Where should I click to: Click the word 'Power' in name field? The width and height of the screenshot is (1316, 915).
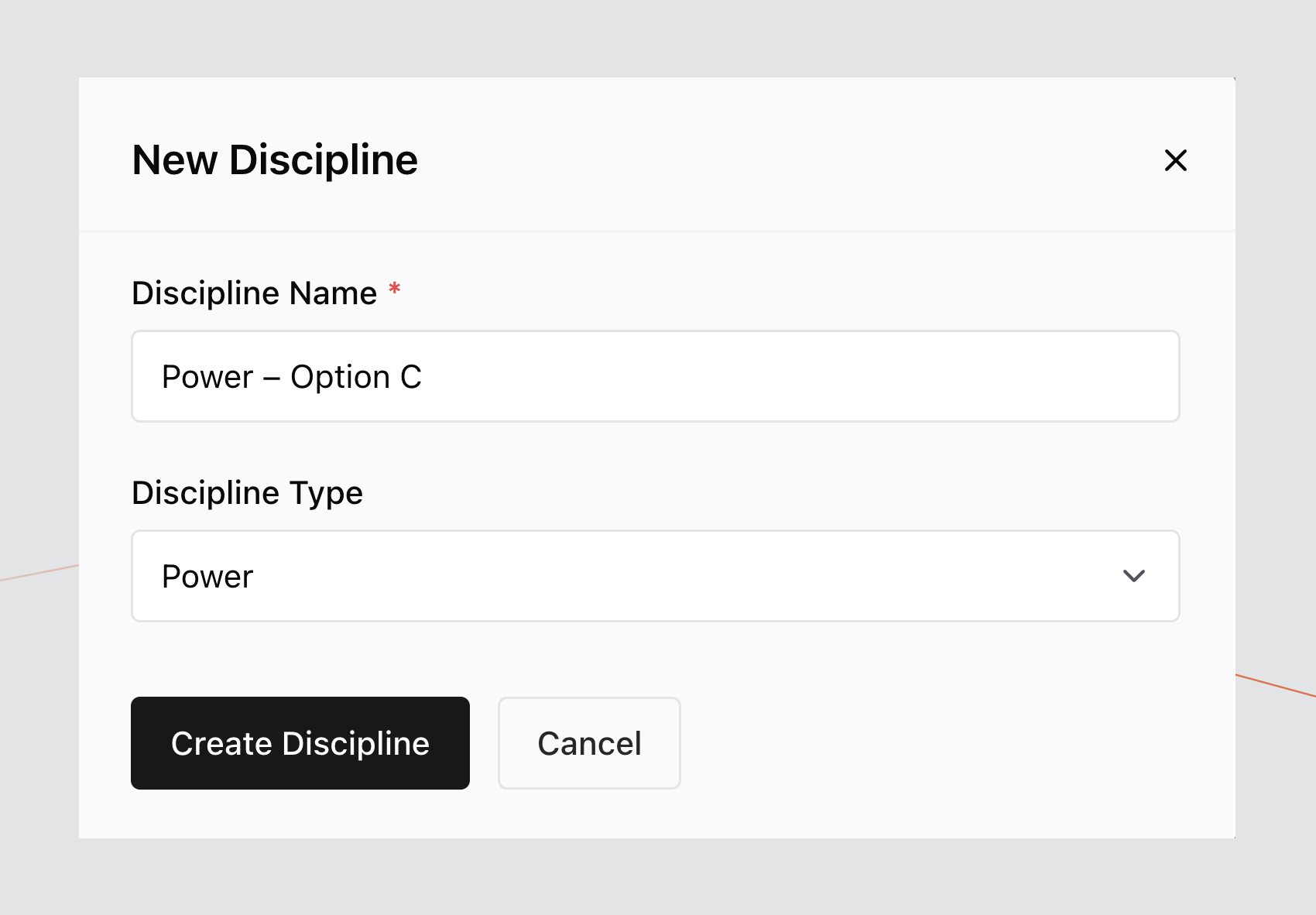click(207, 377)
